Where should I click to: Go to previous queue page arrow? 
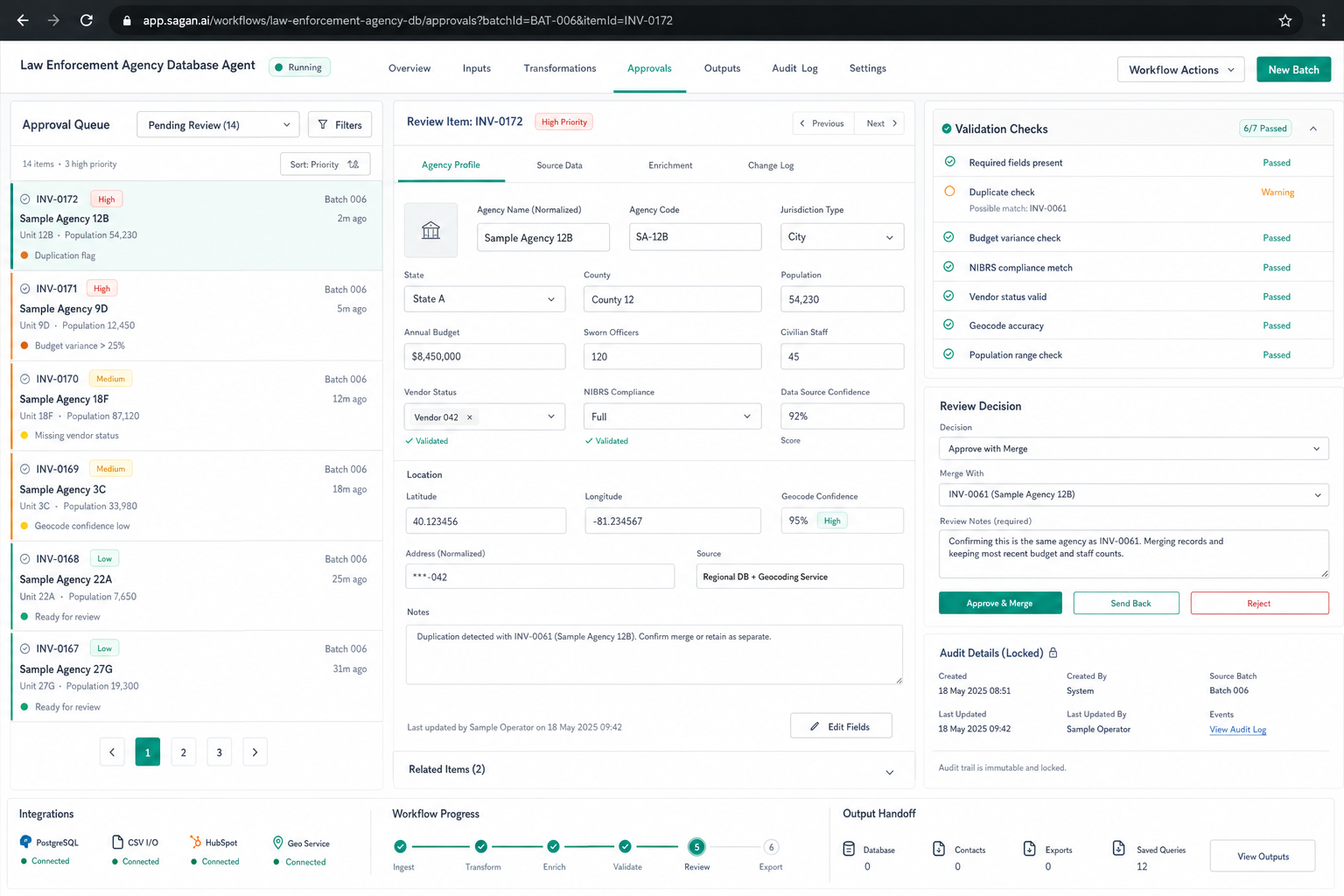point(112,752)
